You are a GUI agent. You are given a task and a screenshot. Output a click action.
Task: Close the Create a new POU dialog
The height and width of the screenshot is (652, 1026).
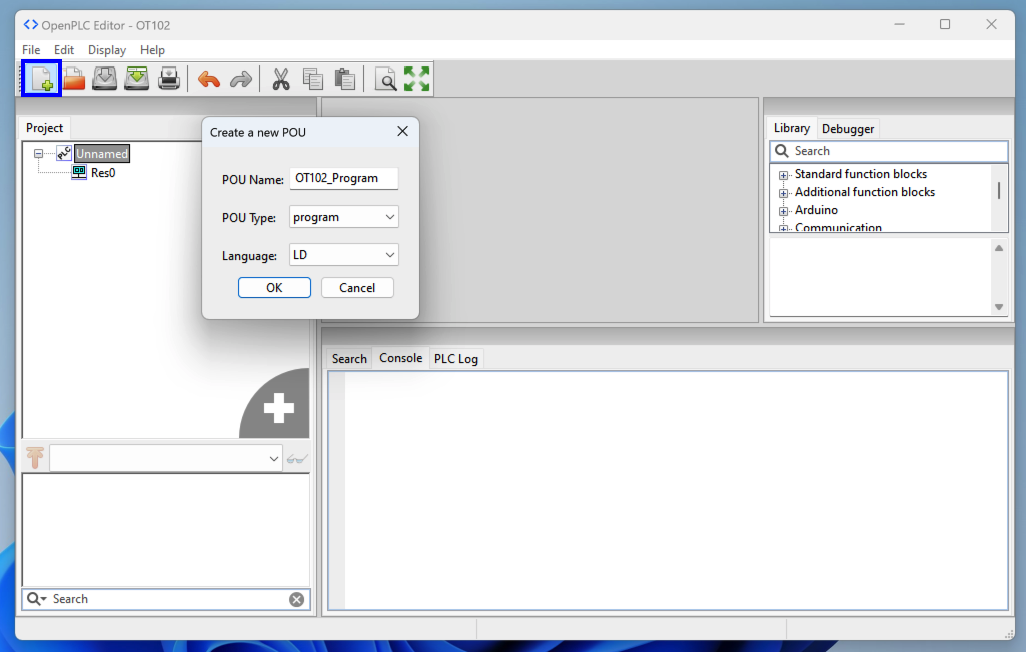click(402, 132)
